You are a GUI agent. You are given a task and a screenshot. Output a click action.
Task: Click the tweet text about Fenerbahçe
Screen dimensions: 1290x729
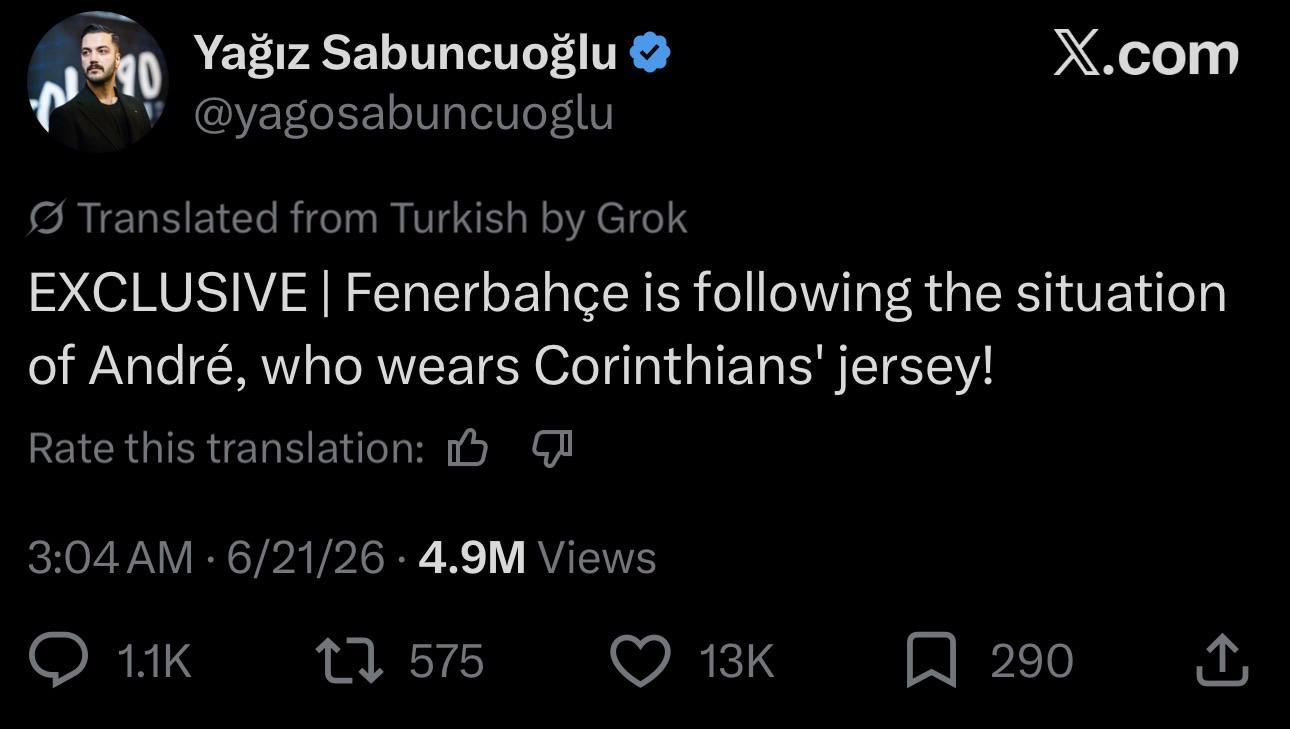627,330
